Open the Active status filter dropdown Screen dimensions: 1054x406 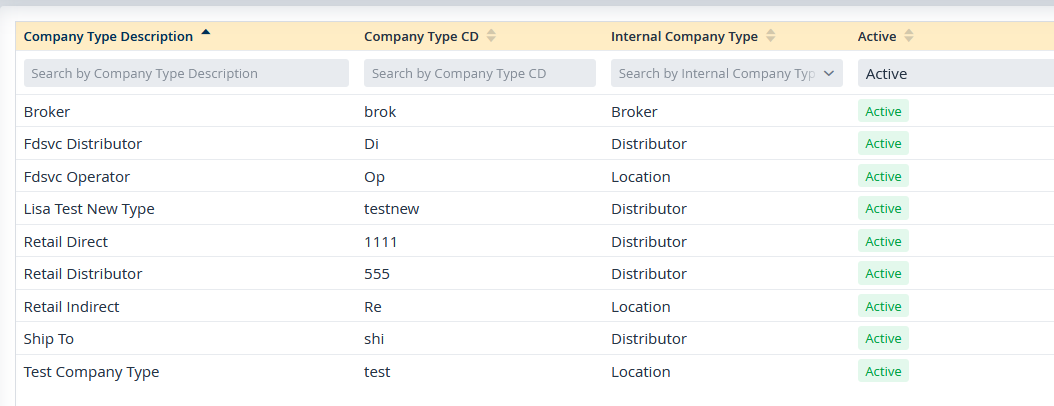tap(956, 73)
